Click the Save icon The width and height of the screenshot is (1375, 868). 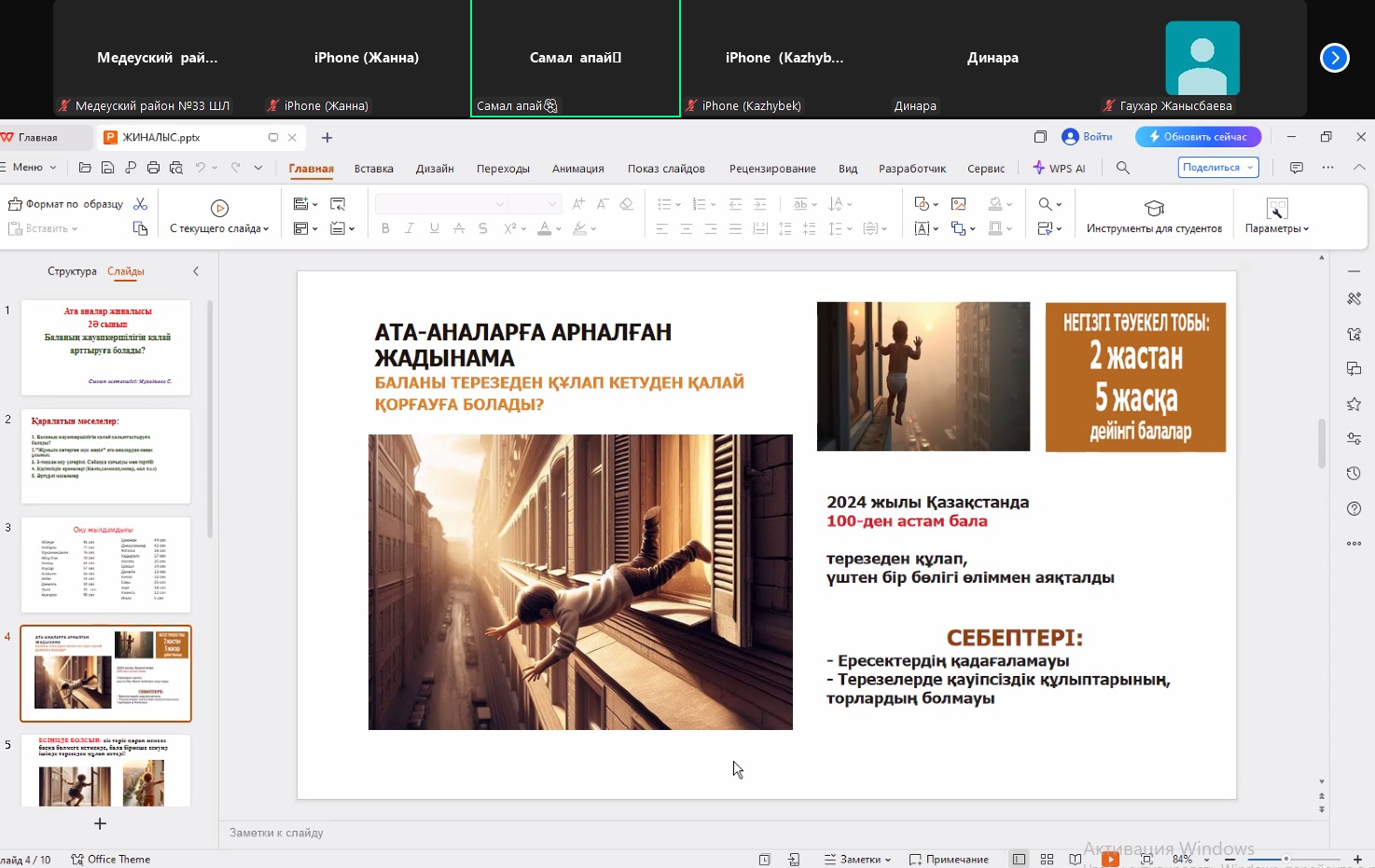[x=108, y=168]
